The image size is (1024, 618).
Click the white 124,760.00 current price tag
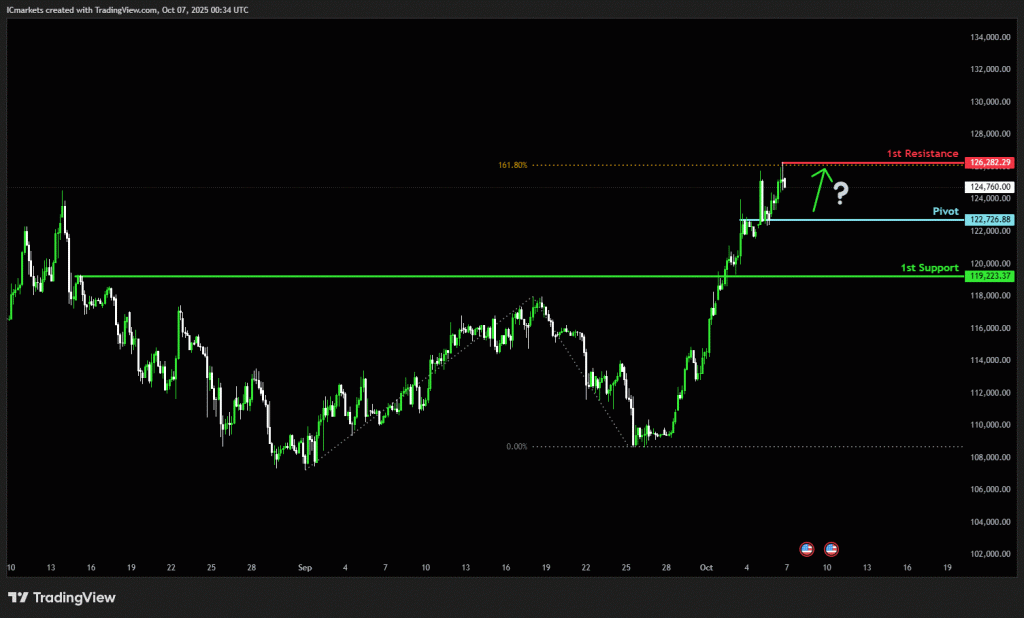tap(990, 187)
